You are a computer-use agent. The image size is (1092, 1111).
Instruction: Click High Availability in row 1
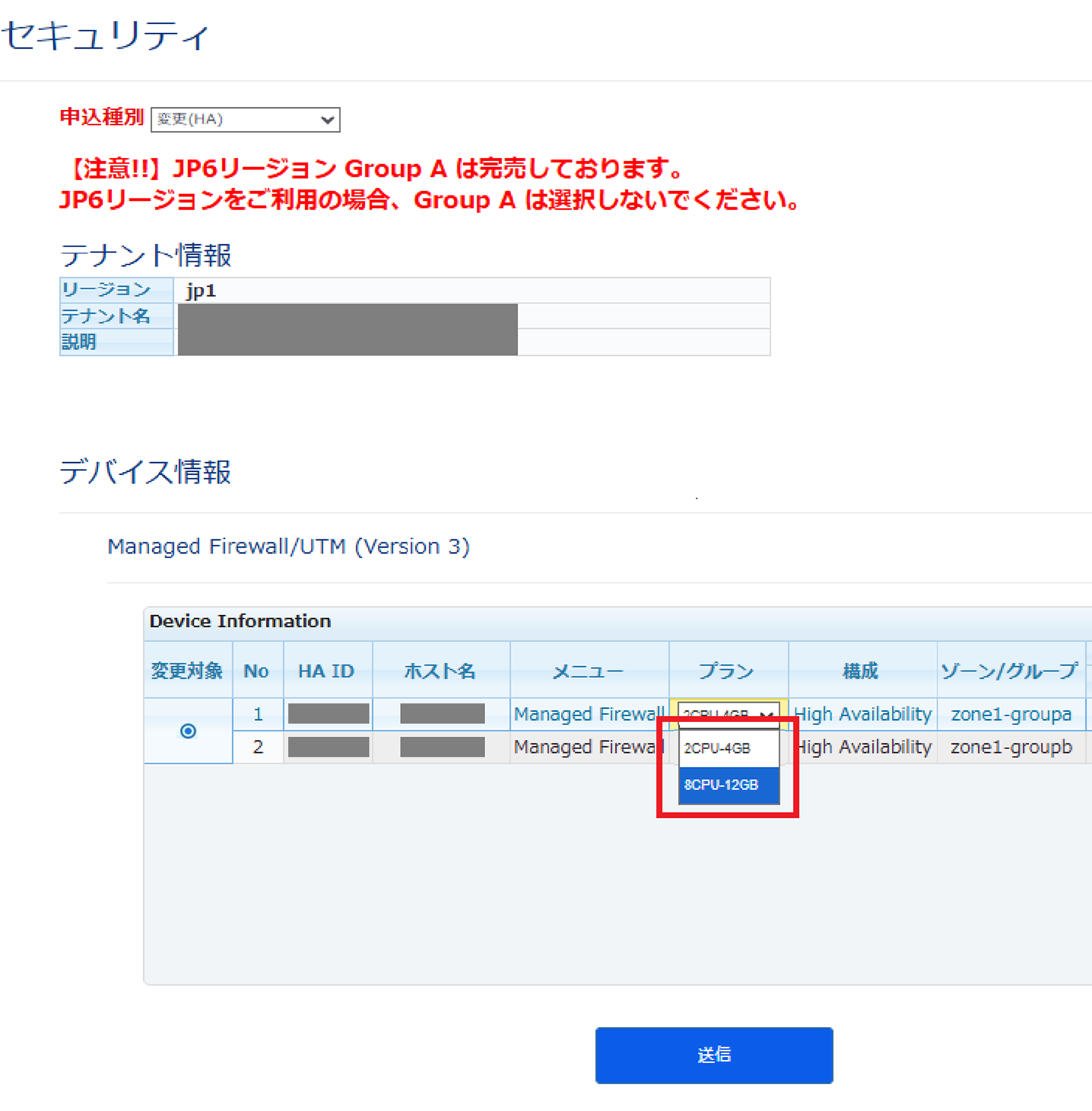tap(862, 715)
